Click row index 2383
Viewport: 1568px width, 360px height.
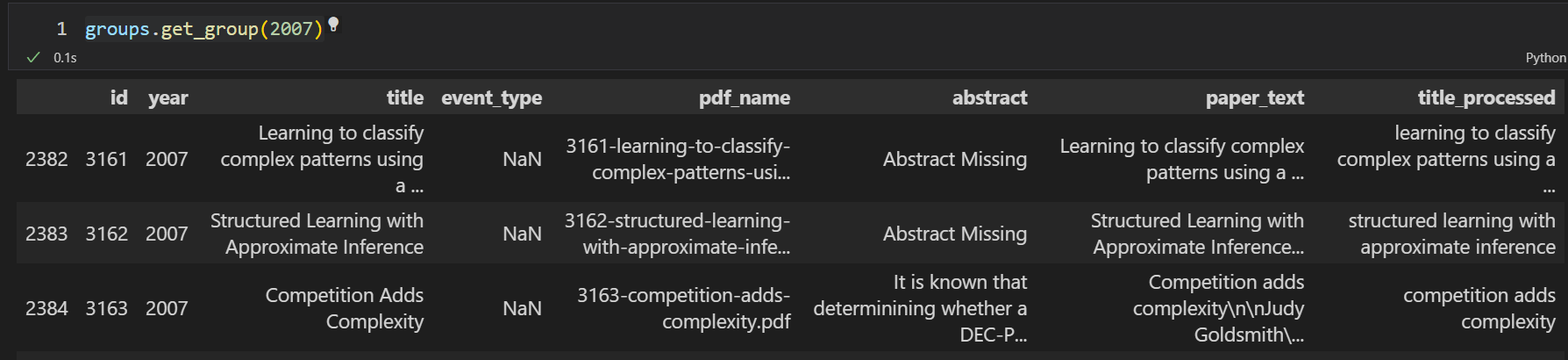(46, 234)
